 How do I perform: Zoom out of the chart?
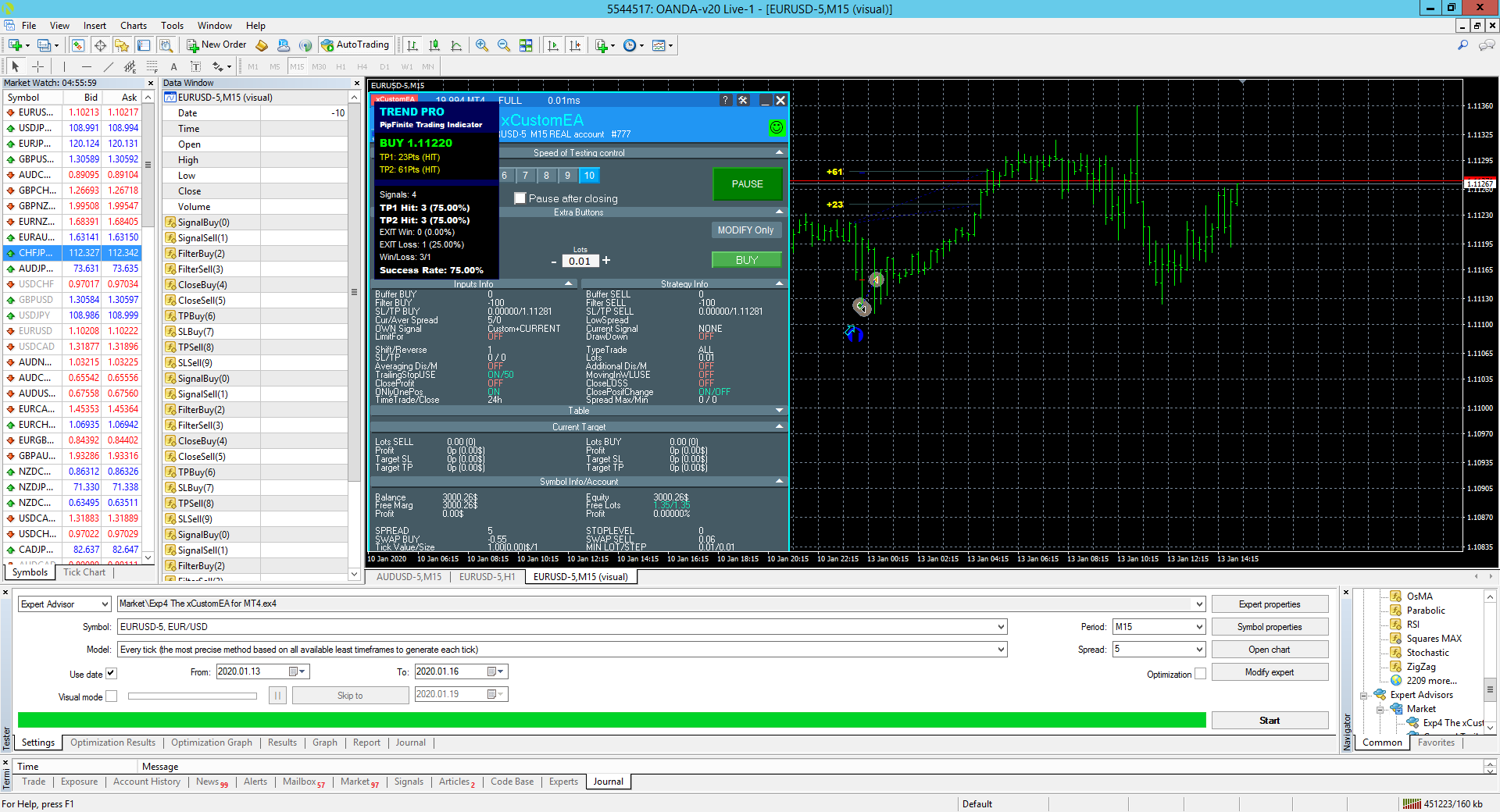(x=504, y=45)
